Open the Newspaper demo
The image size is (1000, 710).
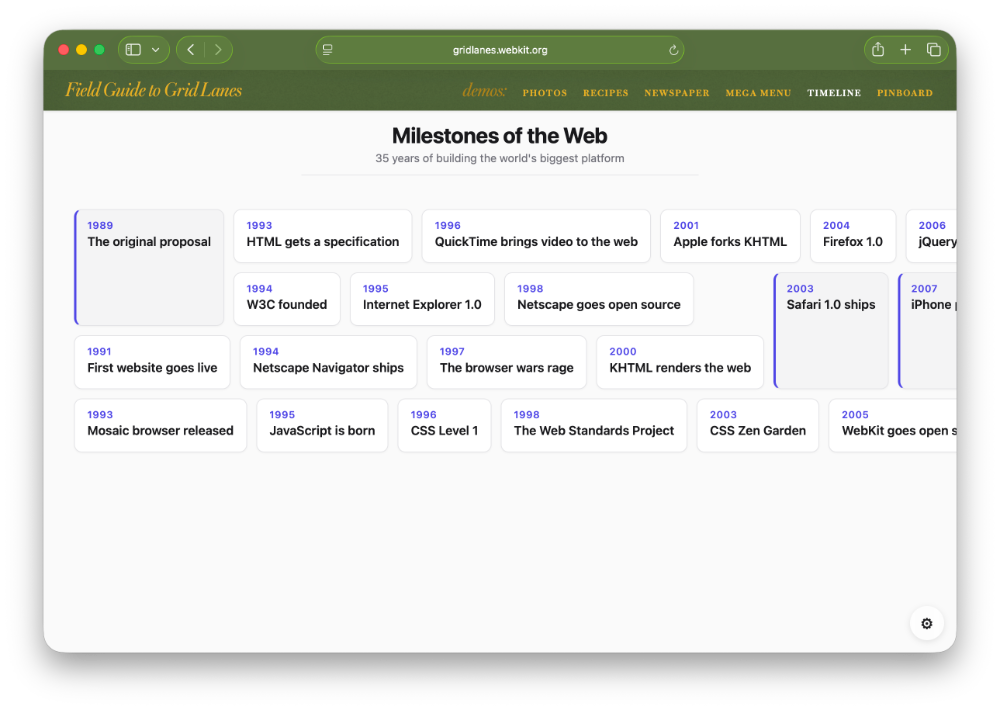tap(677, 93)
